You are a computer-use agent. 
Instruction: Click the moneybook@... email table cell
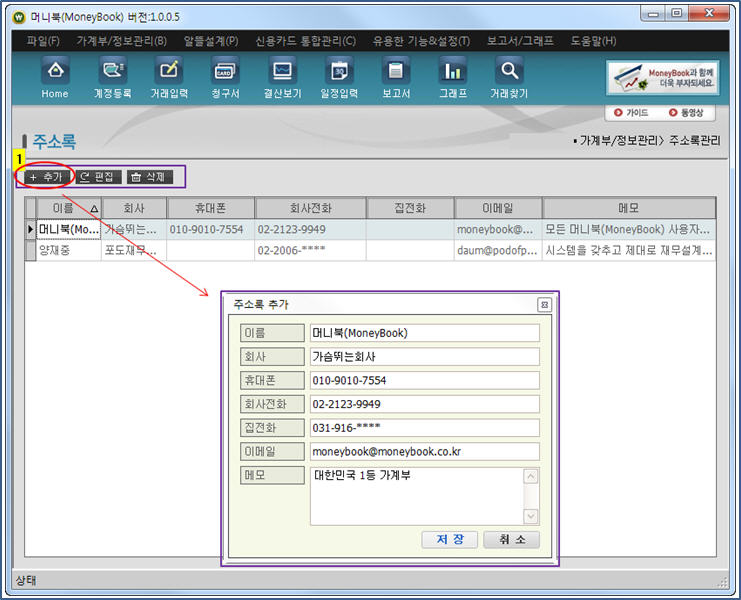tap(498, 230)
